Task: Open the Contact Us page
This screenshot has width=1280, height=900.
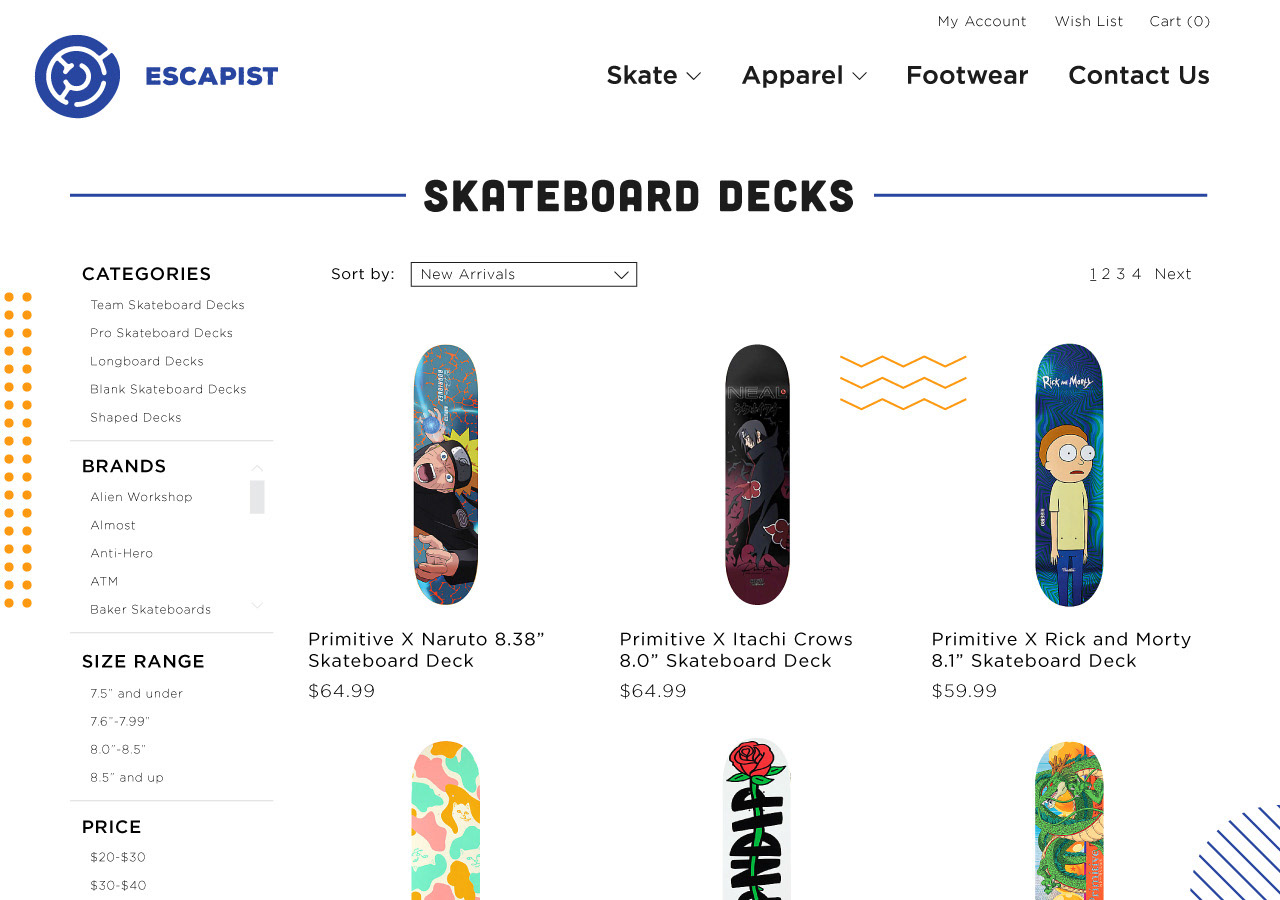Action: [1138, 76]
